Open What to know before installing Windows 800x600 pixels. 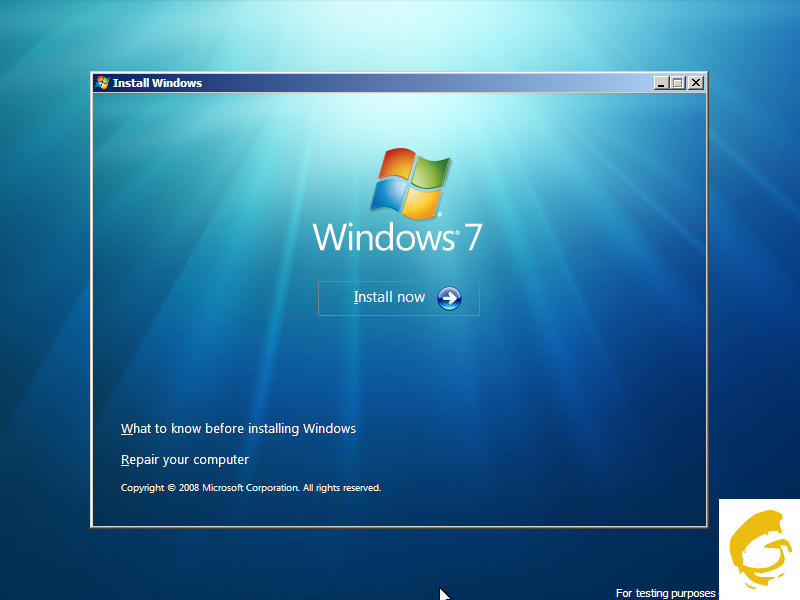[238, 429]
